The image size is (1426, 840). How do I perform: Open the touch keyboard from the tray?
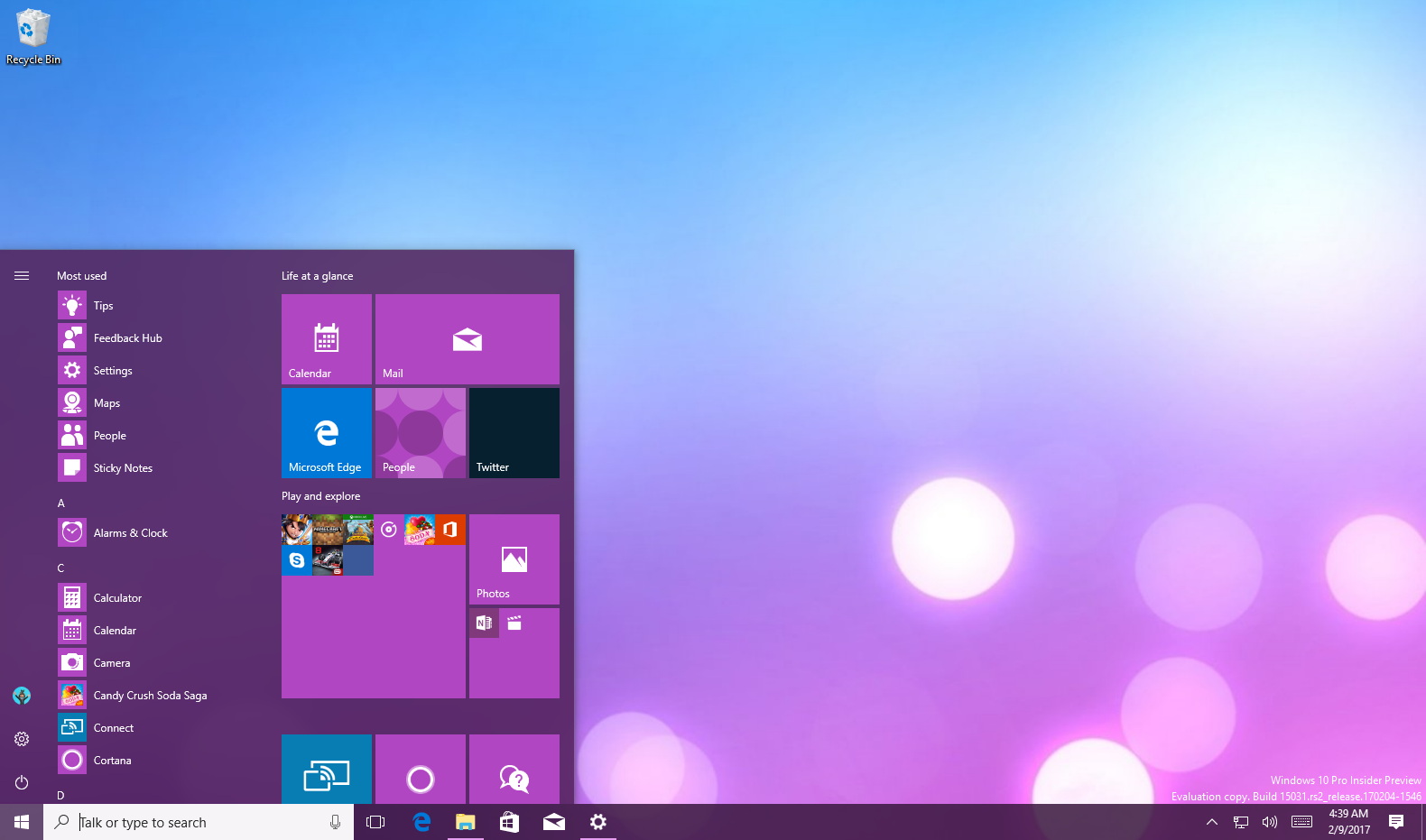click(x=1301, y=822)
